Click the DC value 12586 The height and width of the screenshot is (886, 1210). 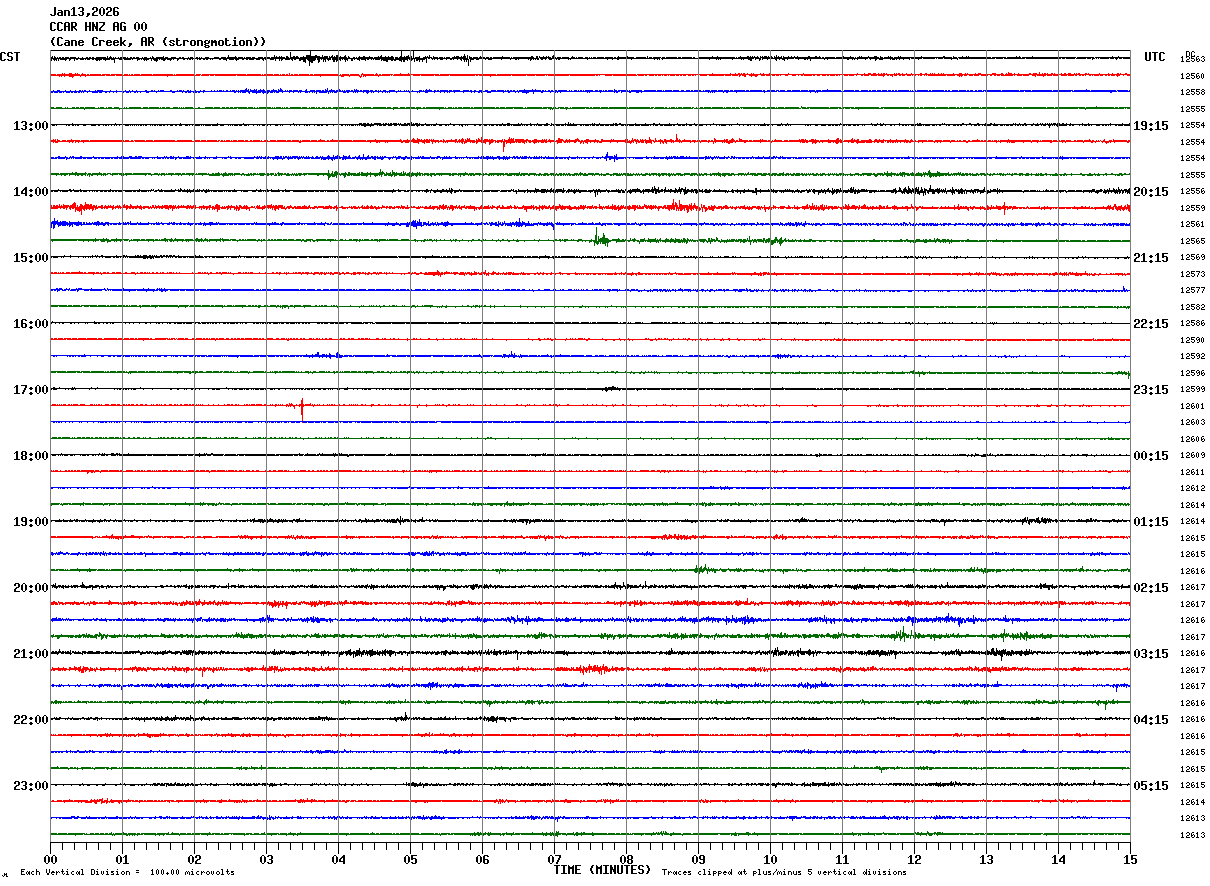[x=1193, y=324]
